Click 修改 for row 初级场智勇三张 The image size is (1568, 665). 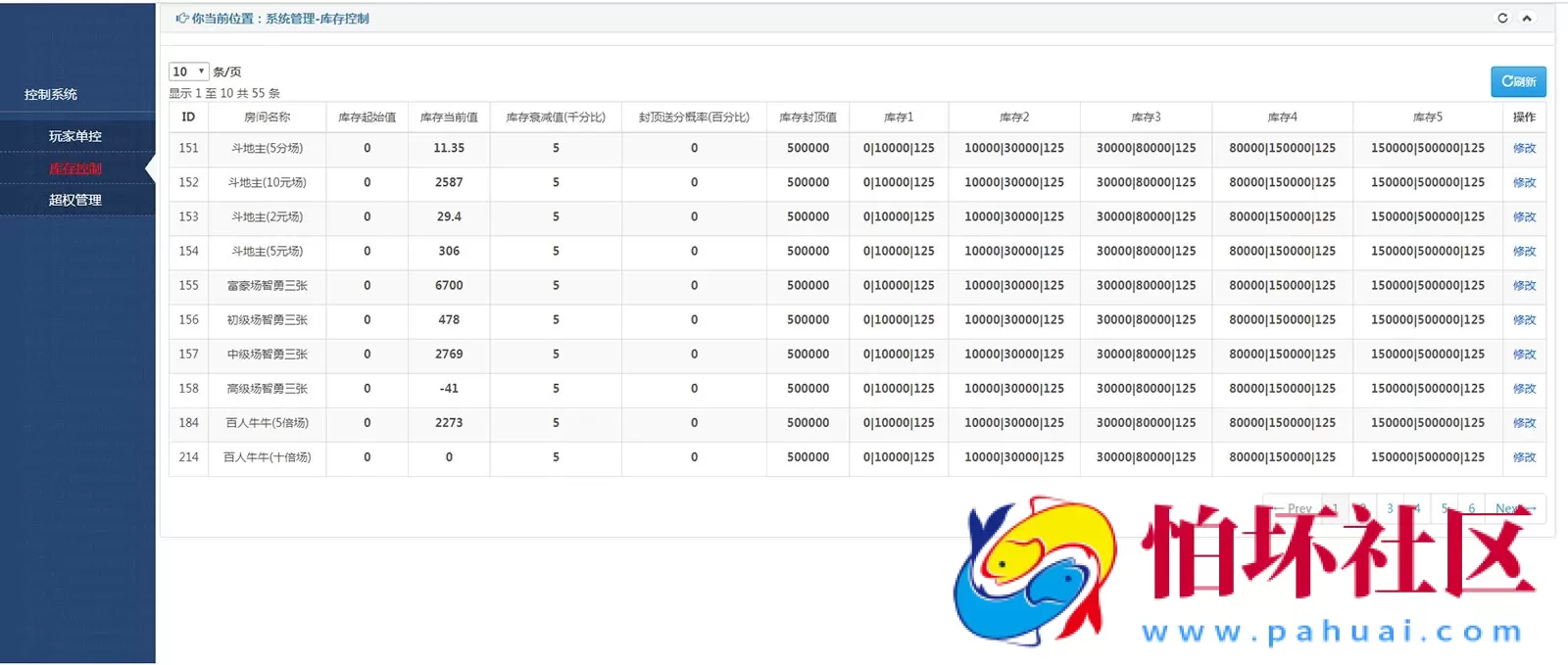[1524, 319]
